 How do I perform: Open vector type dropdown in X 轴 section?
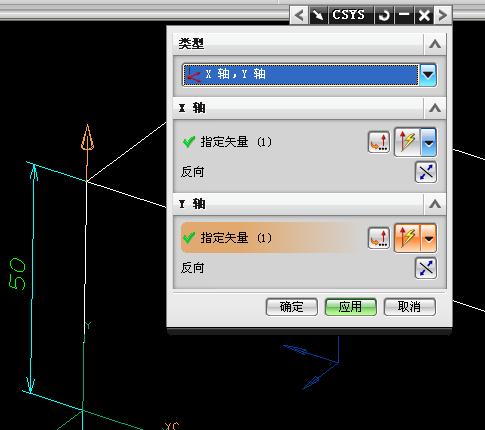[x=429, y=143]
